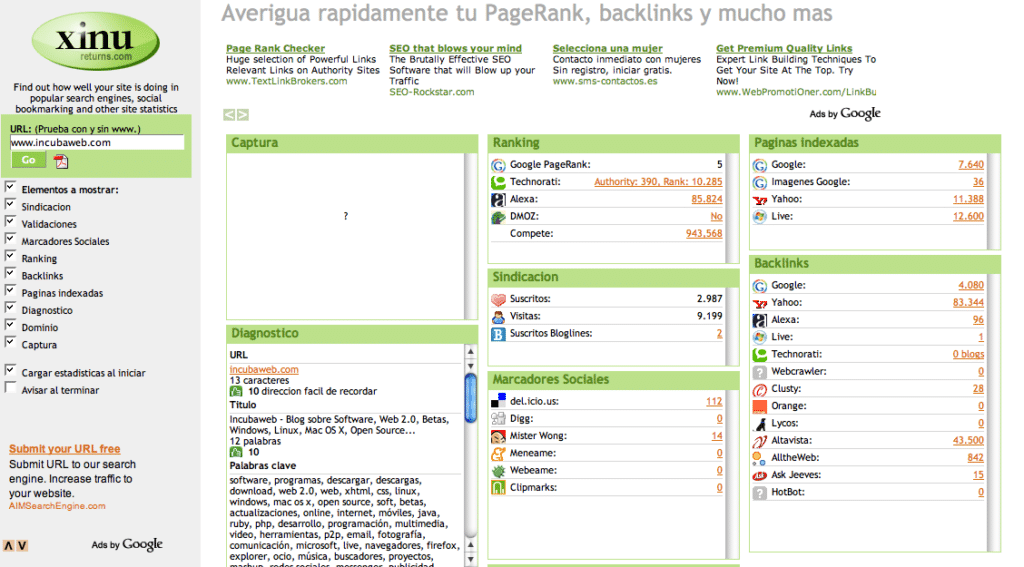
Task: Open Google indexed pages 7.640 link
Action: tap(970, 165)
